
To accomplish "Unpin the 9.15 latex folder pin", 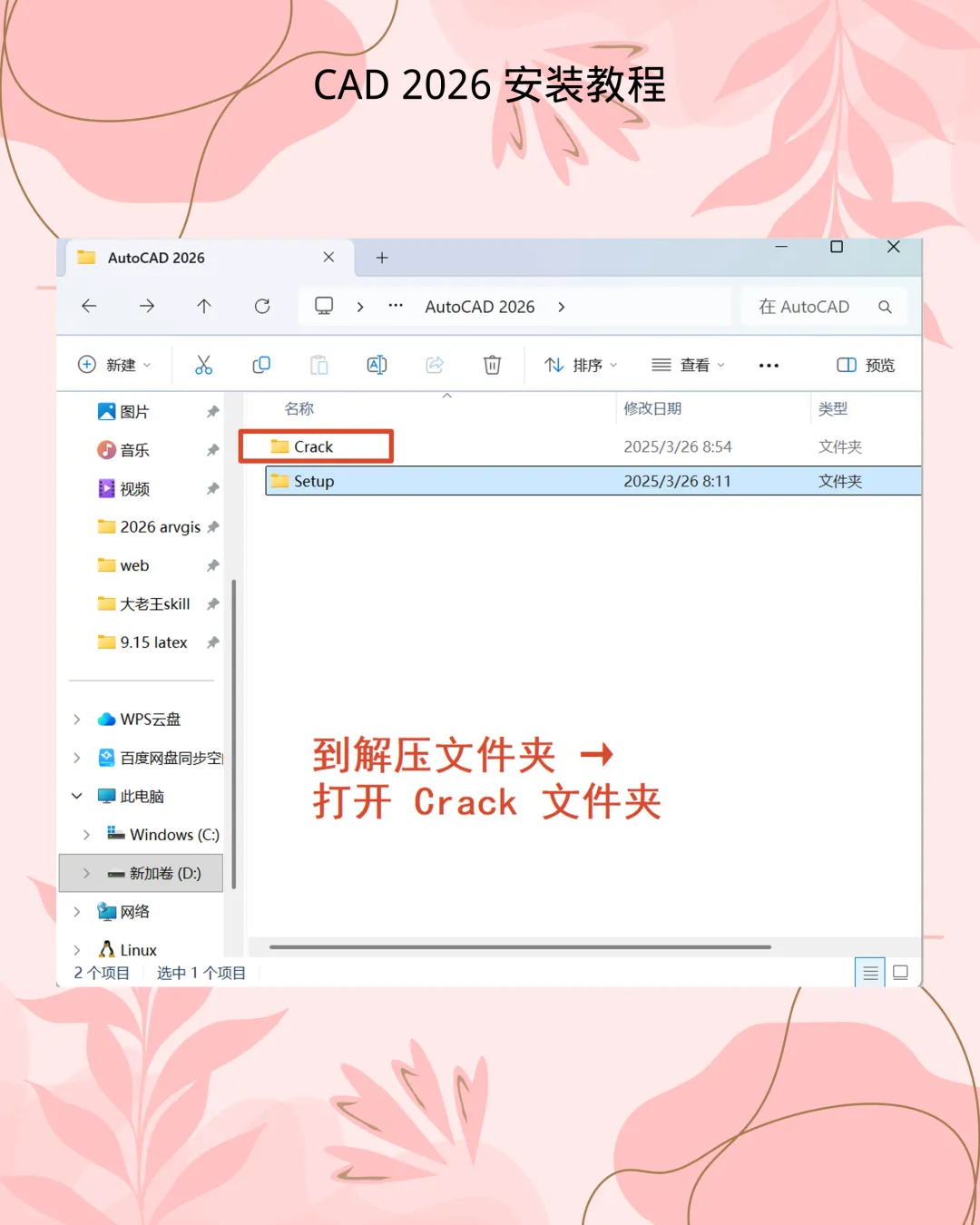I will 212,642.
